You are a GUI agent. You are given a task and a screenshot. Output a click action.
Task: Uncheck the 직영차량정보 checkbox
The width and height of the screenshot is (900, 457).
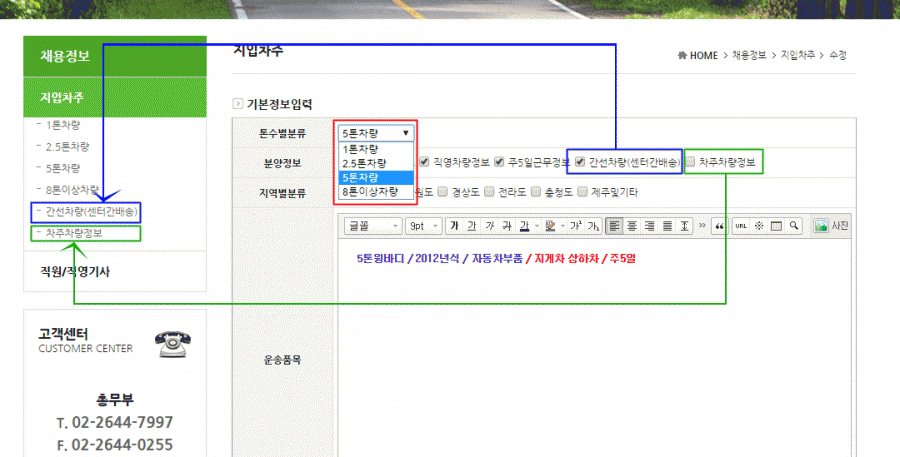(424, 162)
